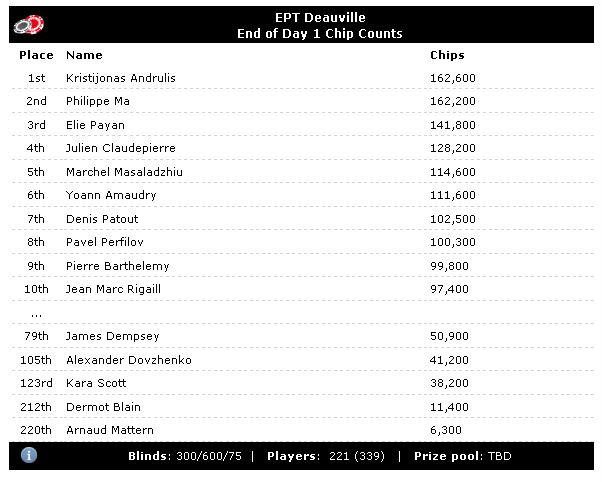Click on Philippe Ma player name
Viewport: 602px width, 482px height.
[x=98, y=101]
